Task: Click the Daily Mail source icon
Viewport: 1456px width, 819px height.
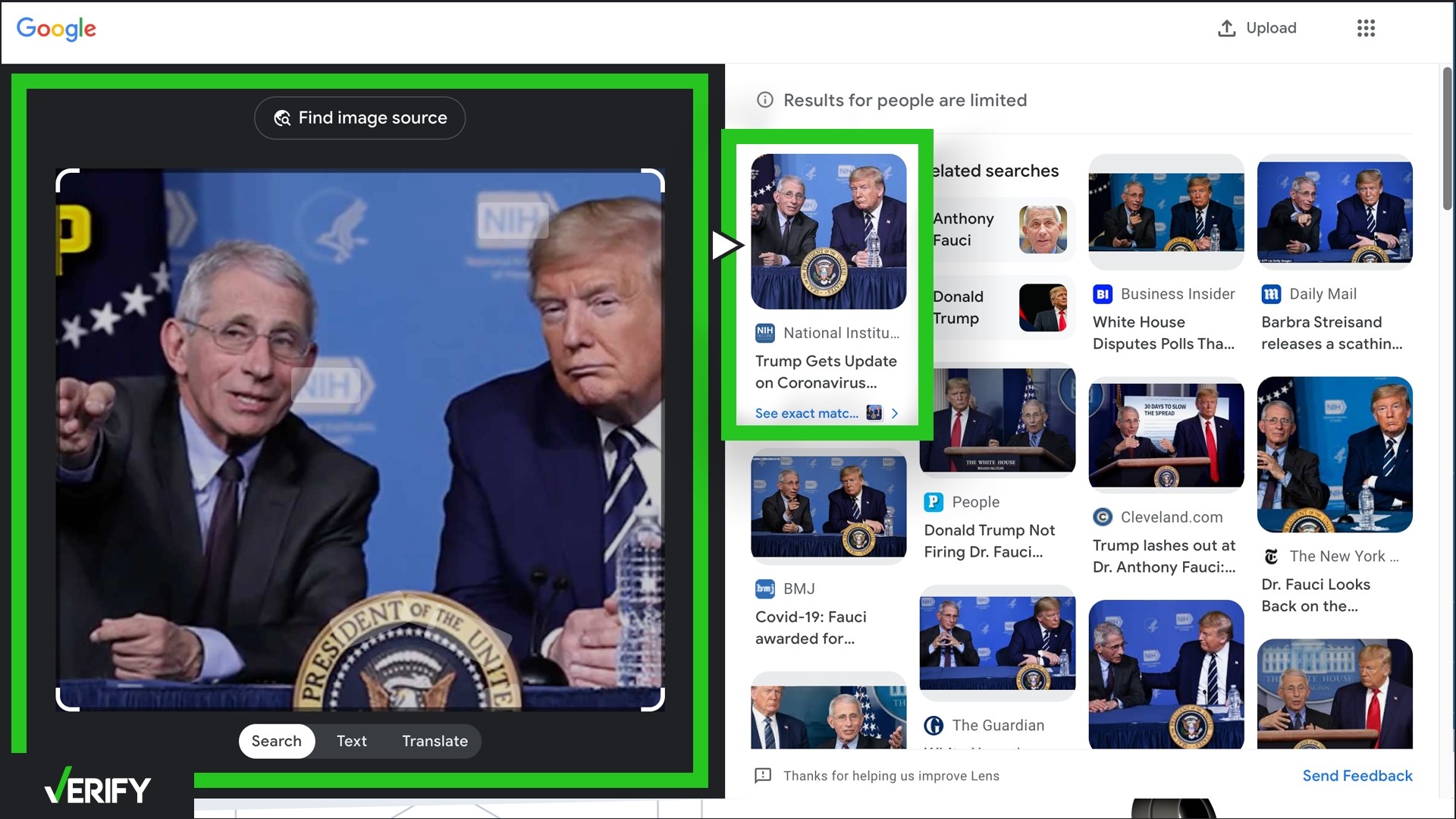Action: click(x=1271, y=293)
